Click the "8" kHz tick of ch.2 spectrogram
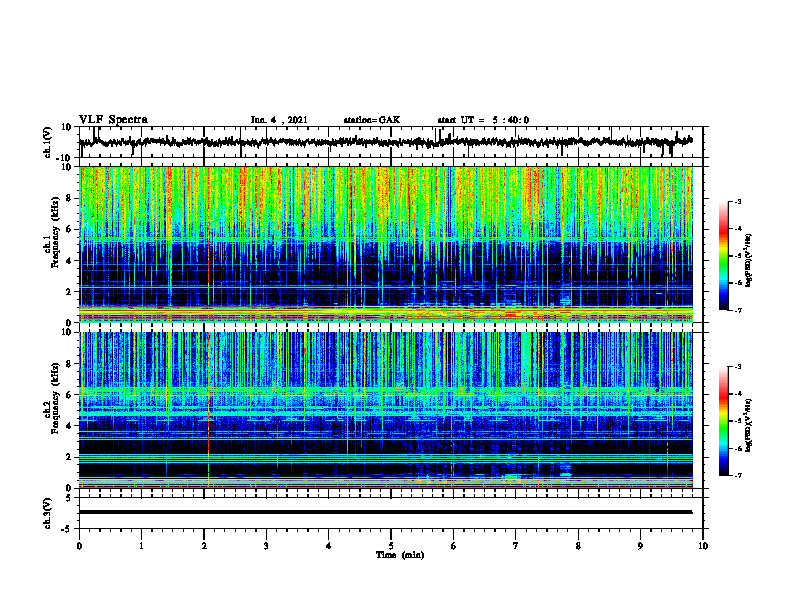 coord(70,364)
